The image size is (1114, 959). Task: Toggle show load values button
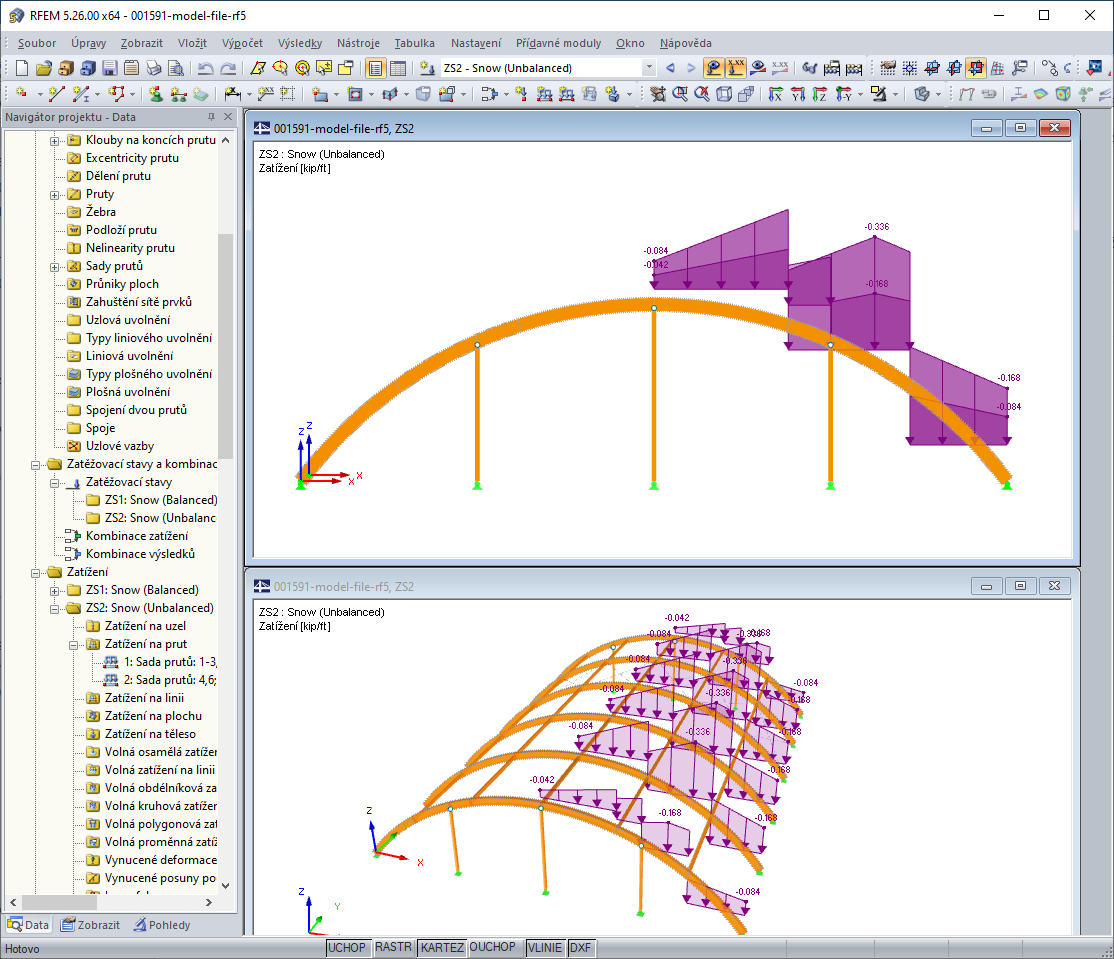pos(735,68)
